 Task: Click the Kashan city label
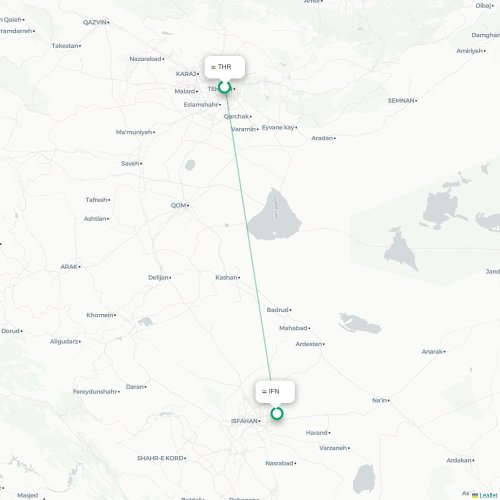tap(226, 277)
